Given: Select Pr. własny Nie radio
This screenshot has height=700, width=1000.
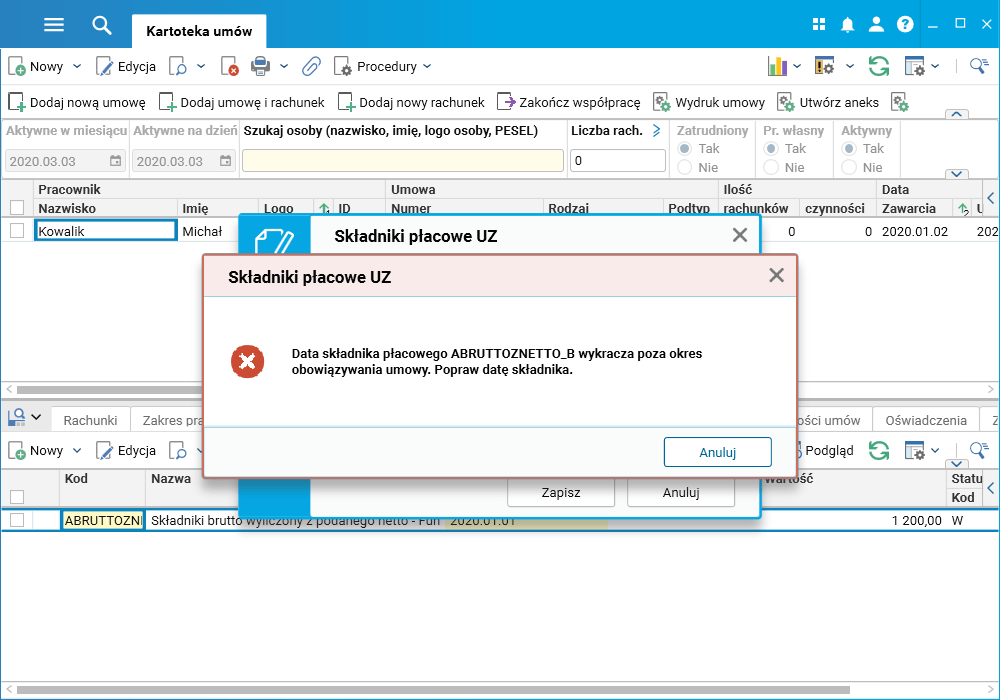Looking at the screenshot, I should pyautogui.click(x=771, y=168).
